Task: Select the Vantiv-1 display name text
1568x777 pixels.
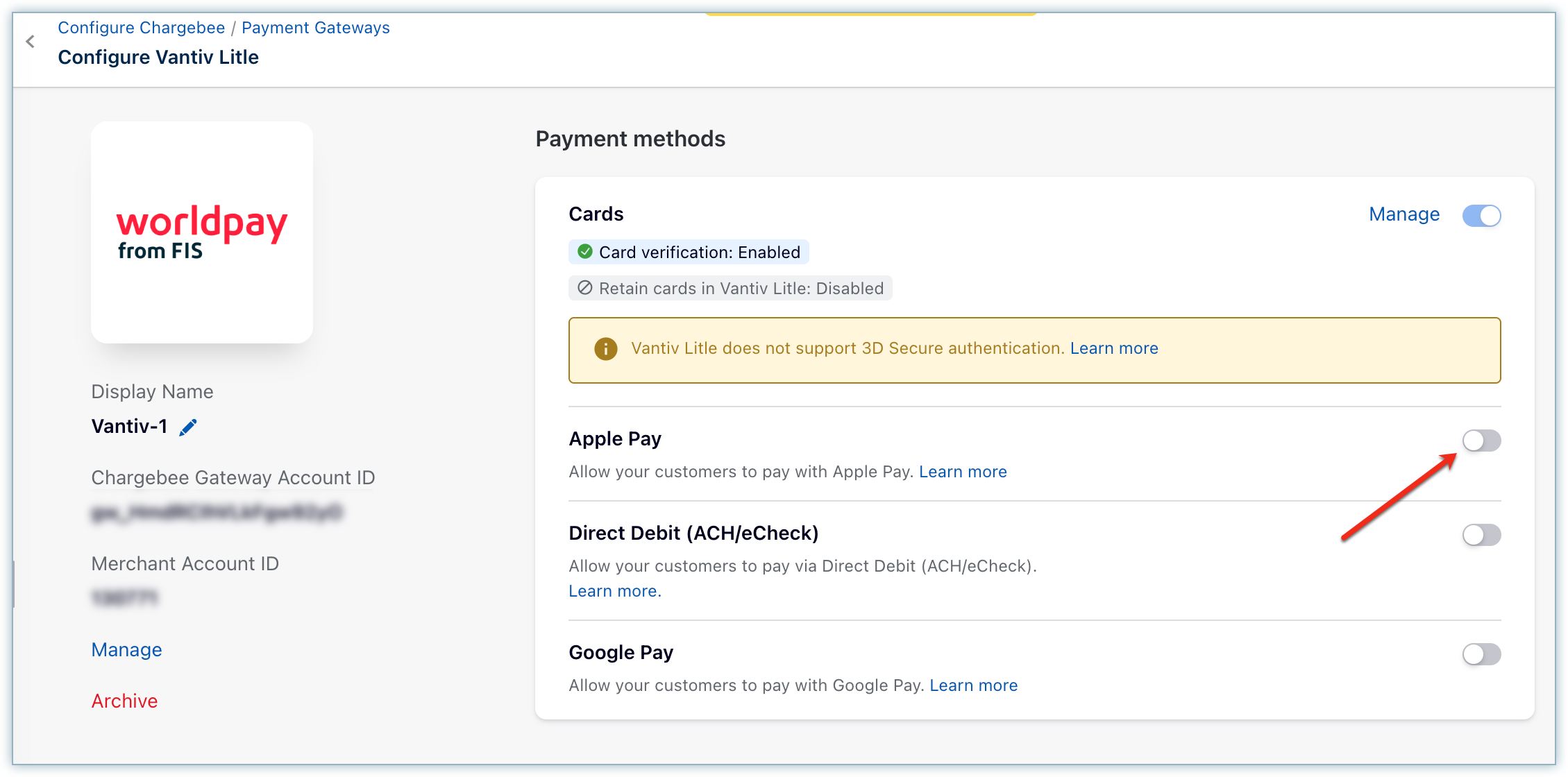Action: coord(129,426)
